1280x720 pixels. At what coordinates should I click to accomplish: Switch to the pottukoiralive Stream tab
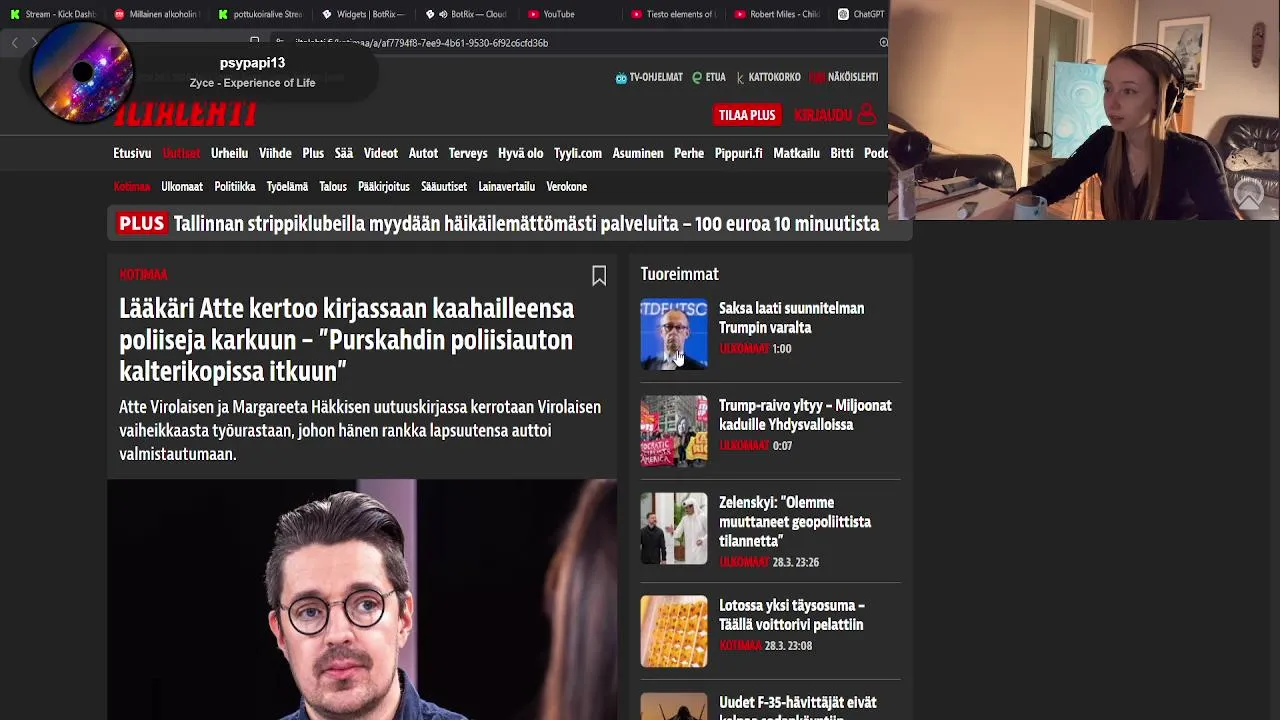click(x=260, y=14)
